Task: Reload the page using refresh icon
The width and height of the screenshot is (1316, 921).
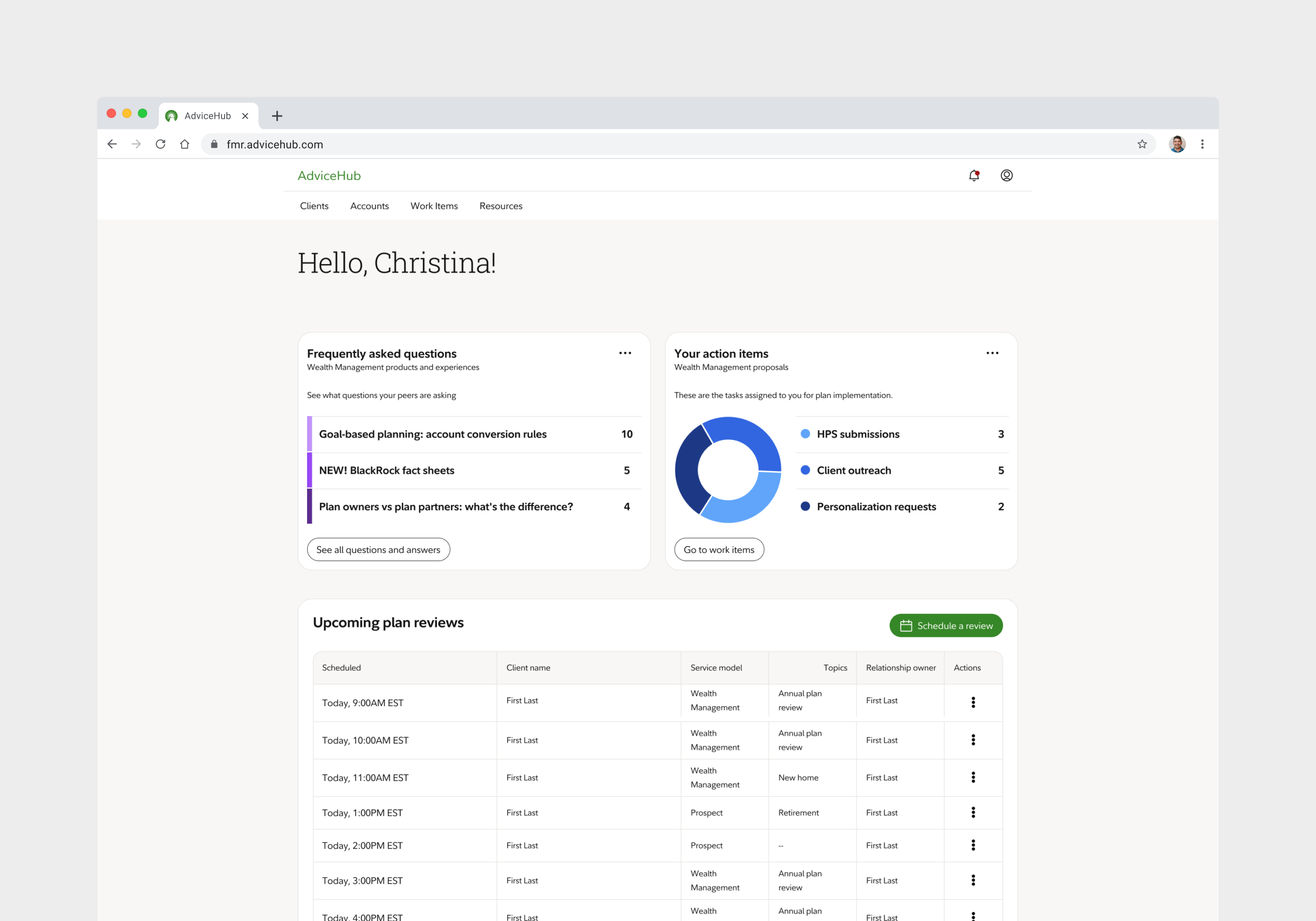Action: 161,144
